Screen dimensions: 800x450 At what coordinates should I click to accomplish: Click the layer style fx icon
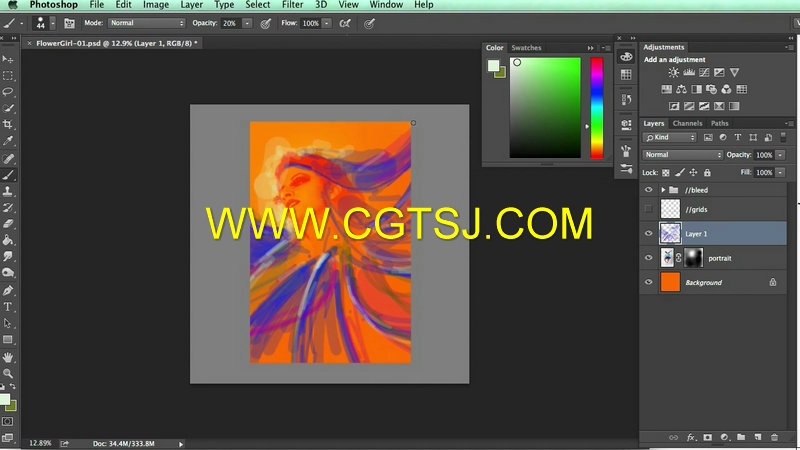pyautogui.click(x=691, y=437)
